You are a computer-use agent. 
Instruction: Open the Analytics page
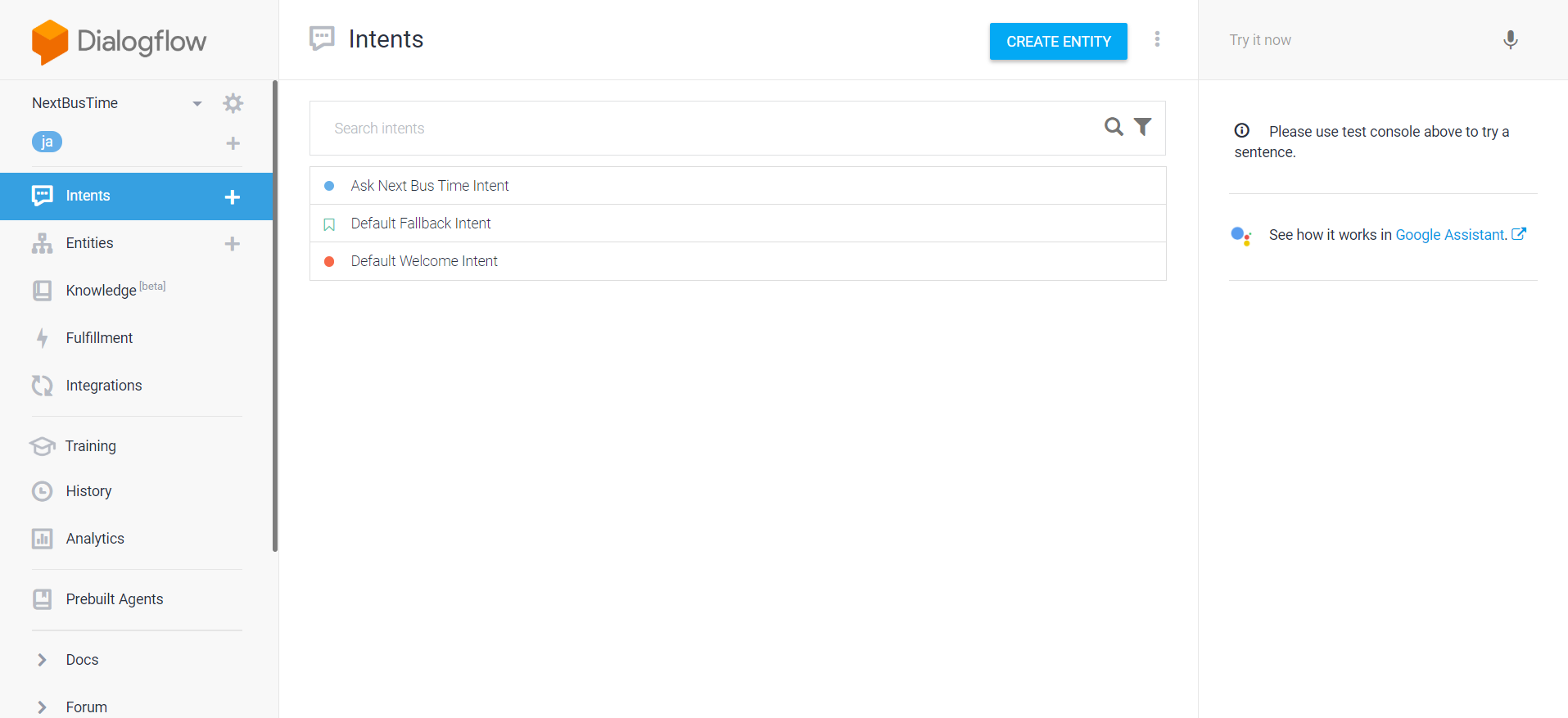95,539
